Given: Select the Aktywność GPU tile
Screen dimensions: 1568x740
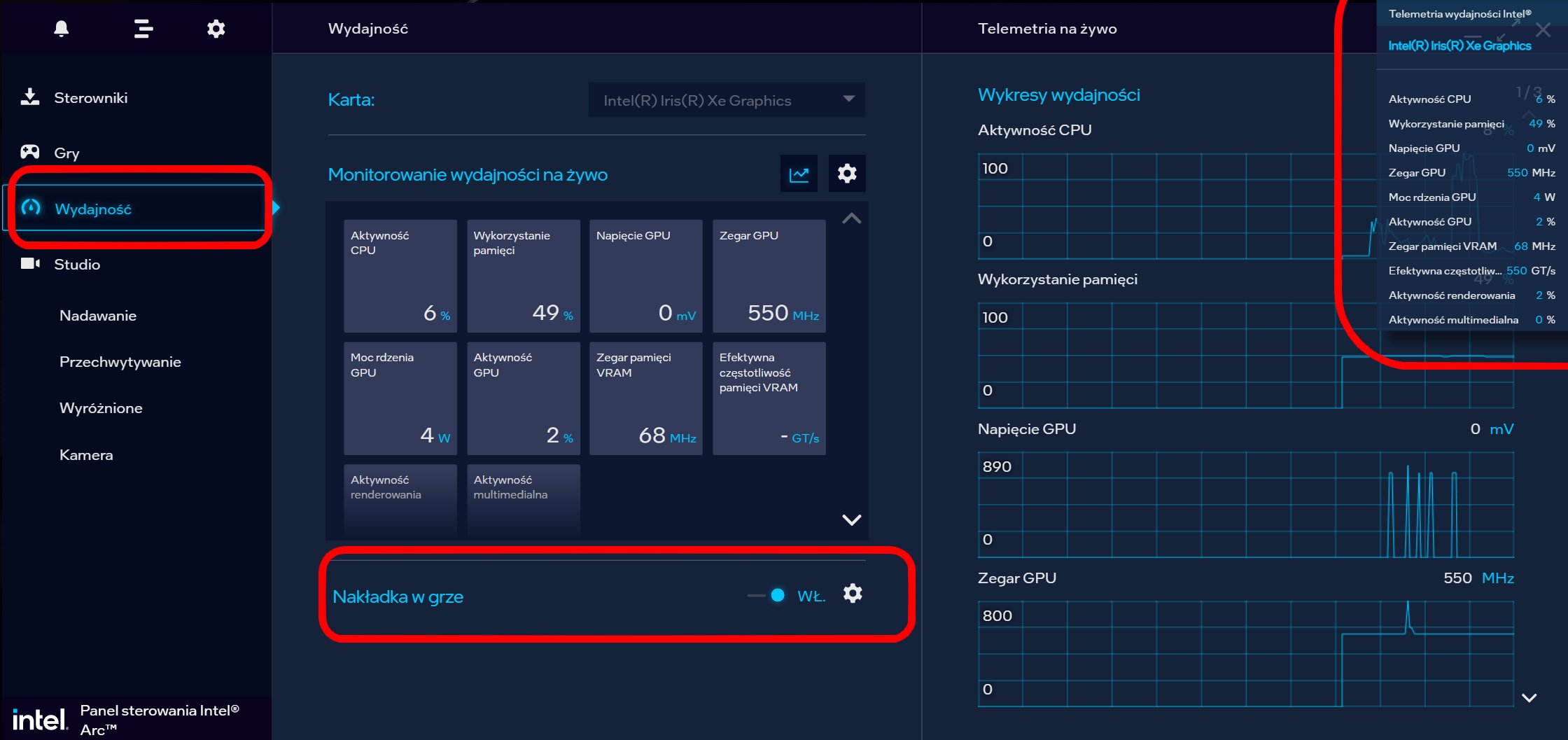Looking at the screenshot, I should coord(524,398).
